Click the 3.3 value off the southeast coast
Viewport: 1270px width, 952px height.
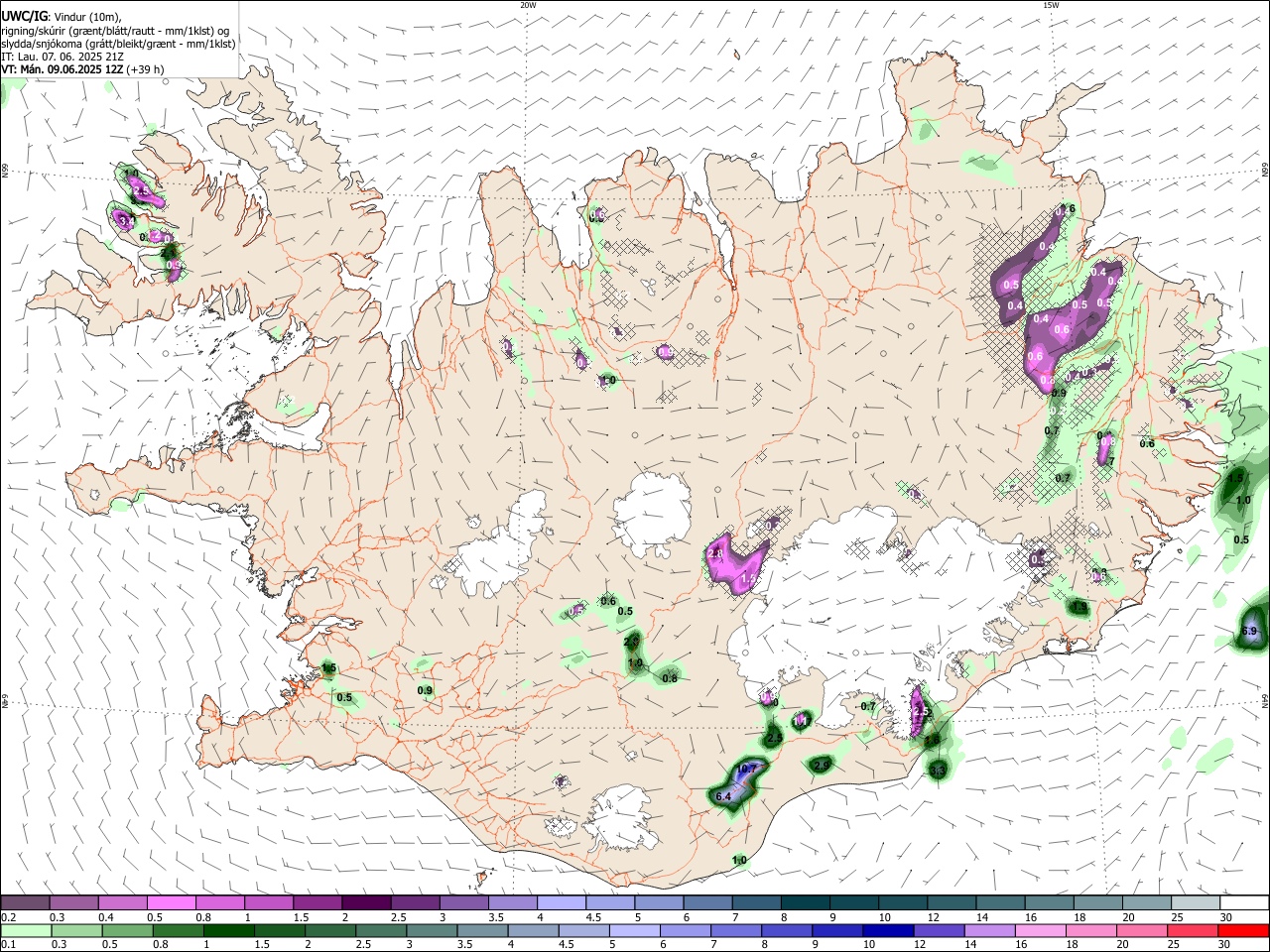pyautogui.click(x=938, y=770)
